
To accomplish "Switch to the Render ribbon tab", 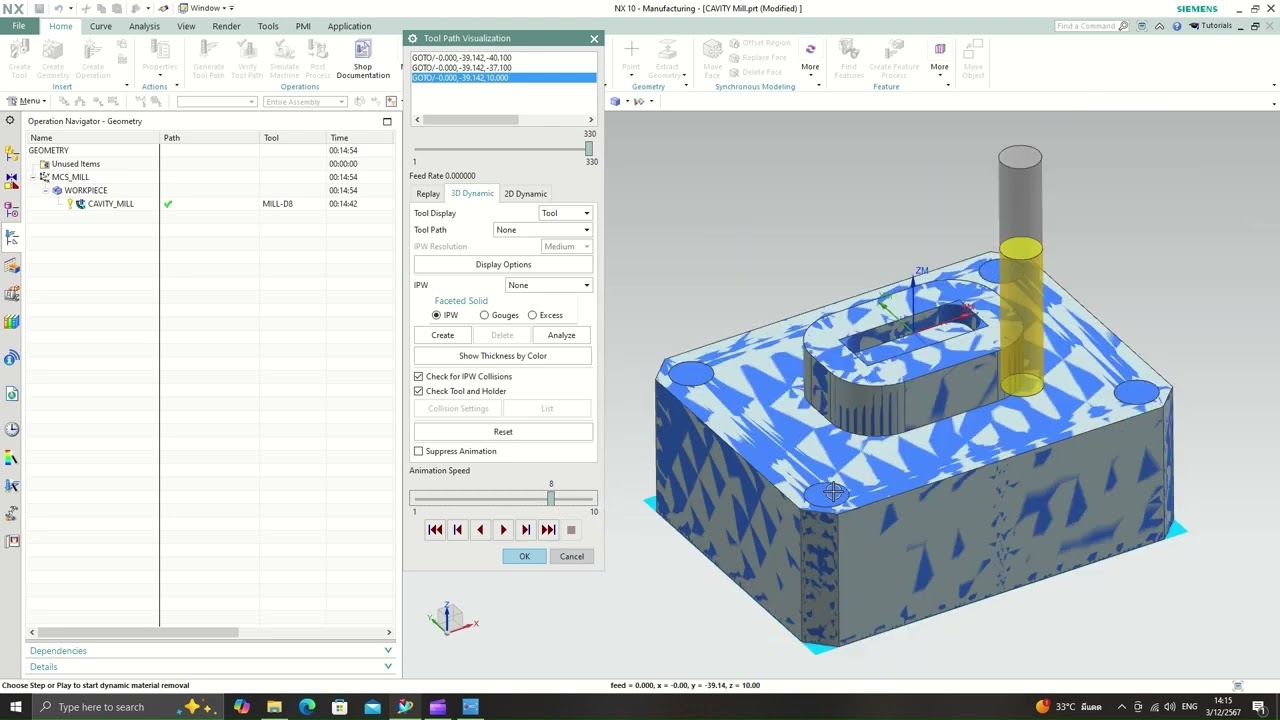I will pyautogui.click(x=226, y=26).
